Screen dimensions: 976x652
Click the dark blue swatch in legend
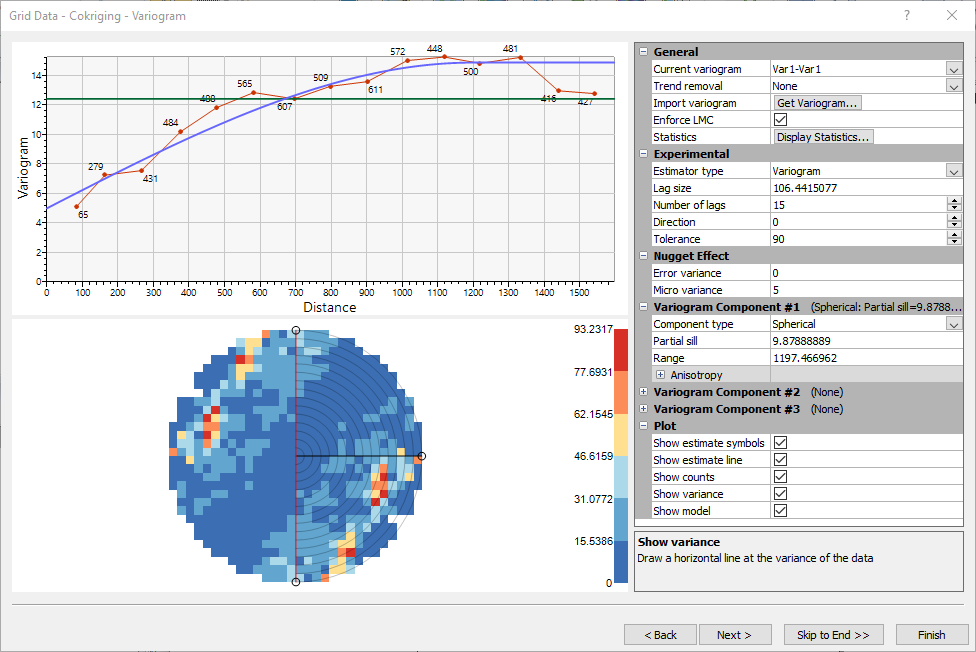[621, 562]
